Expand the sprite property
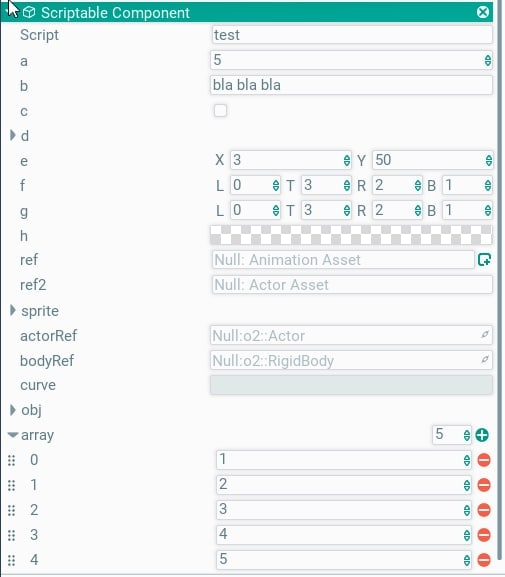505x577 pixels. tap(13, 310)
